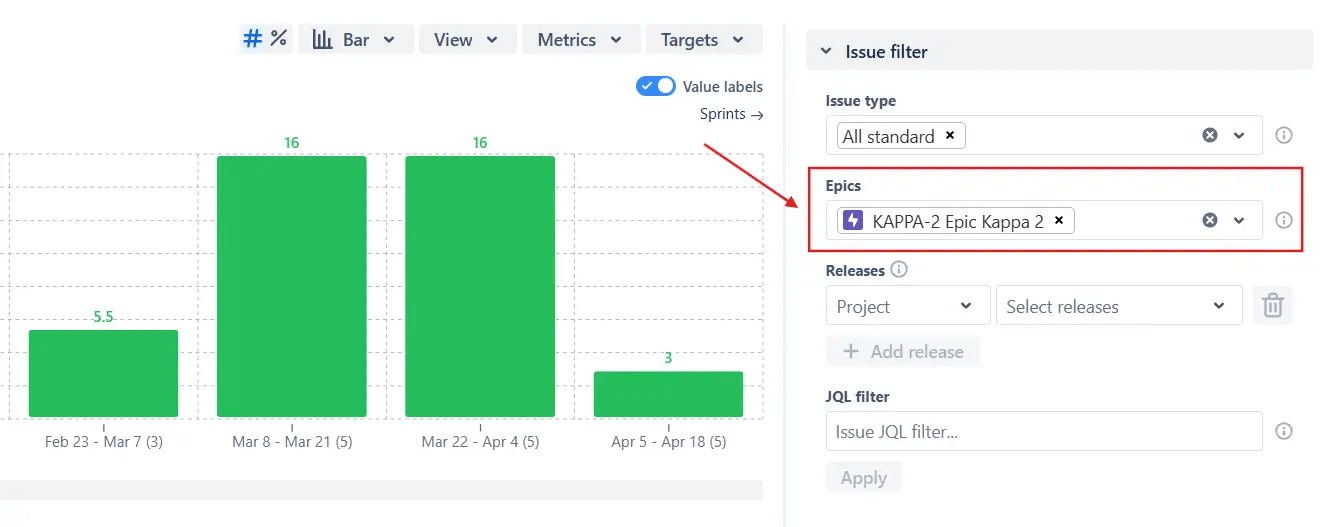This screenshot has height=527, width=1343.
Task: Open the View menu
Action: point(467,39)
